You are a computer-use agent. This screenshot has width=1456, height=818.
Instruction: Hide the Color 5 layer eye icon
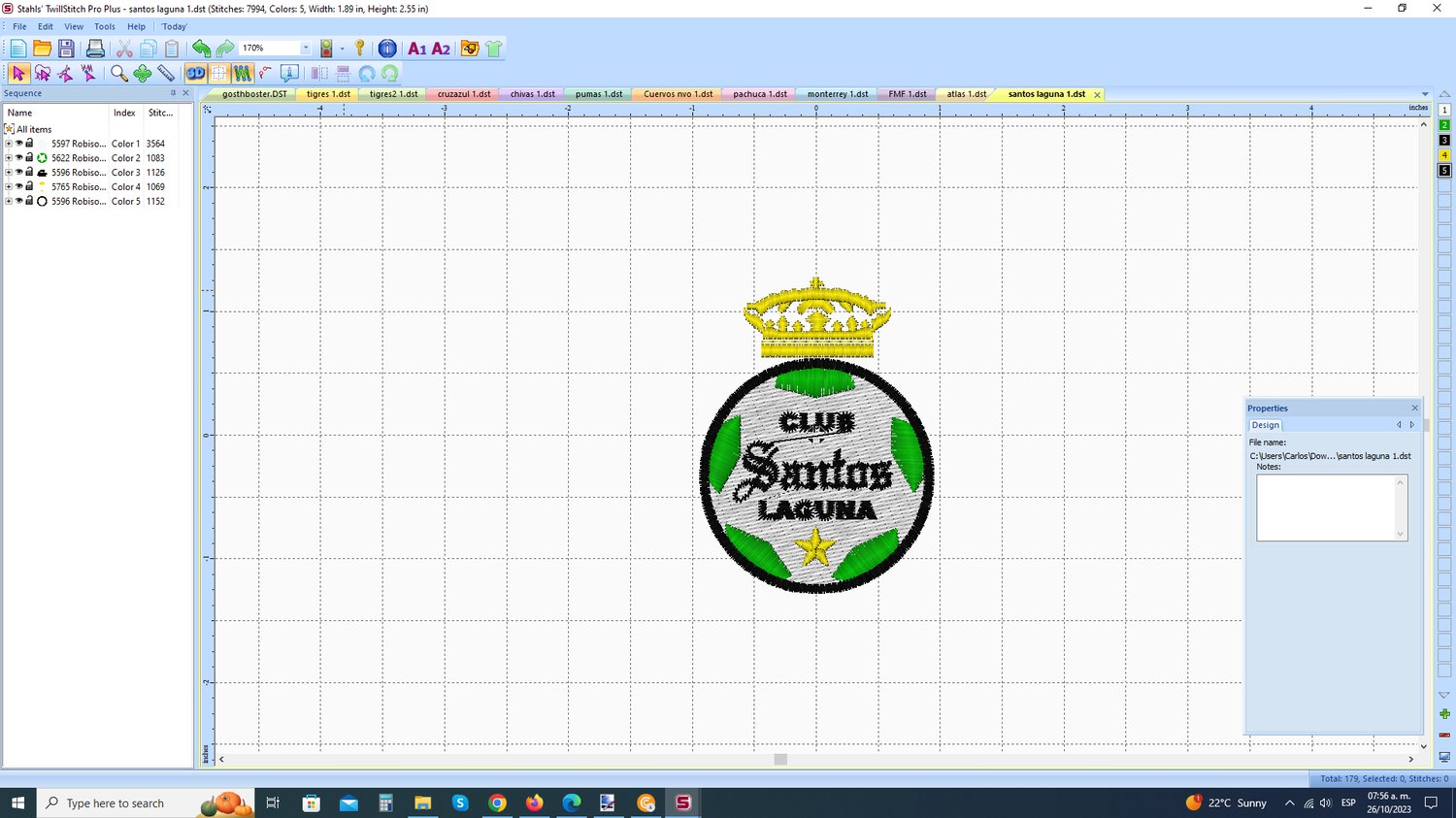point(18,202)
